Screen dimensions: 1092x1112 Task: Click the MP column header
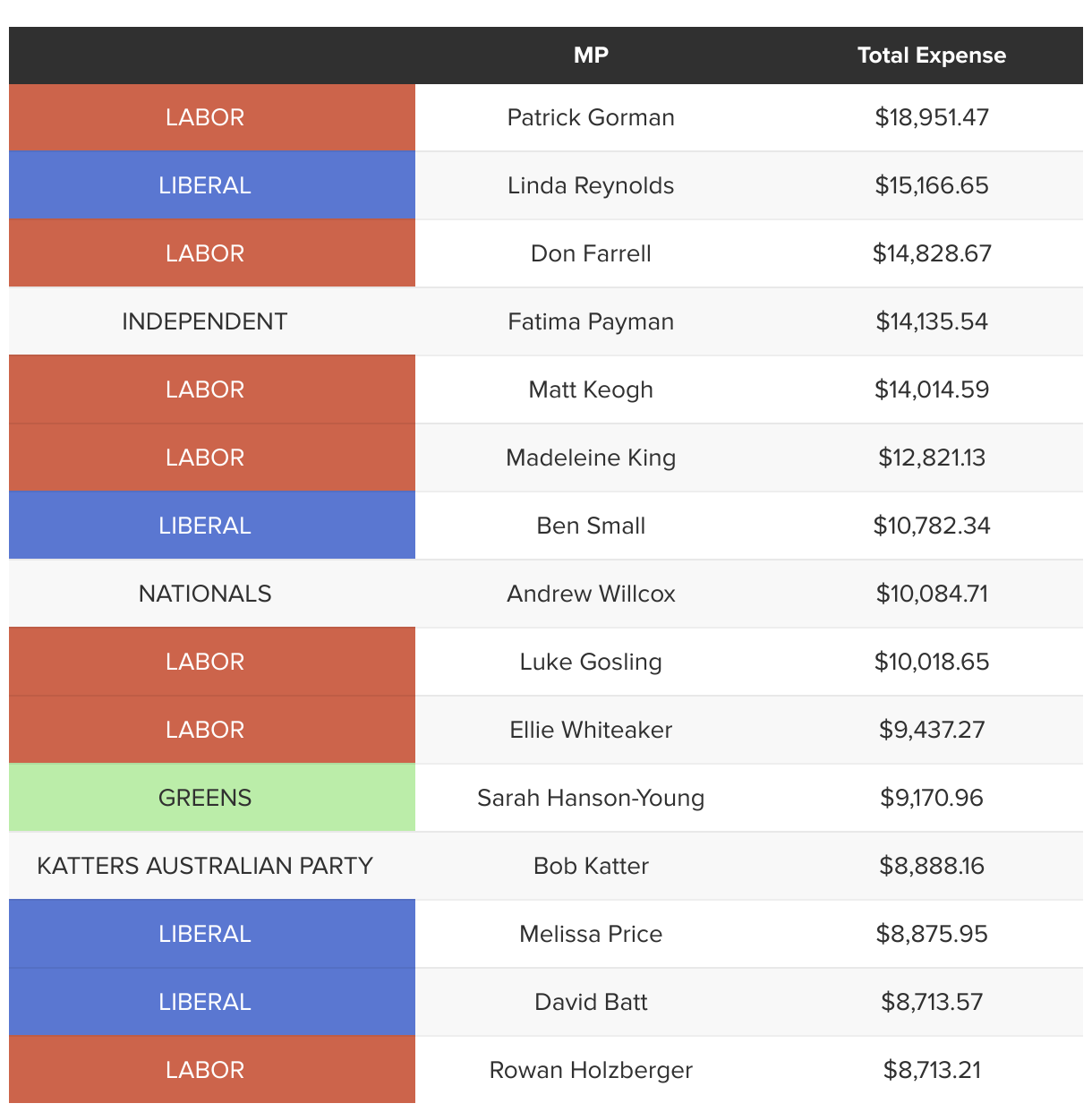click(591, 56)
